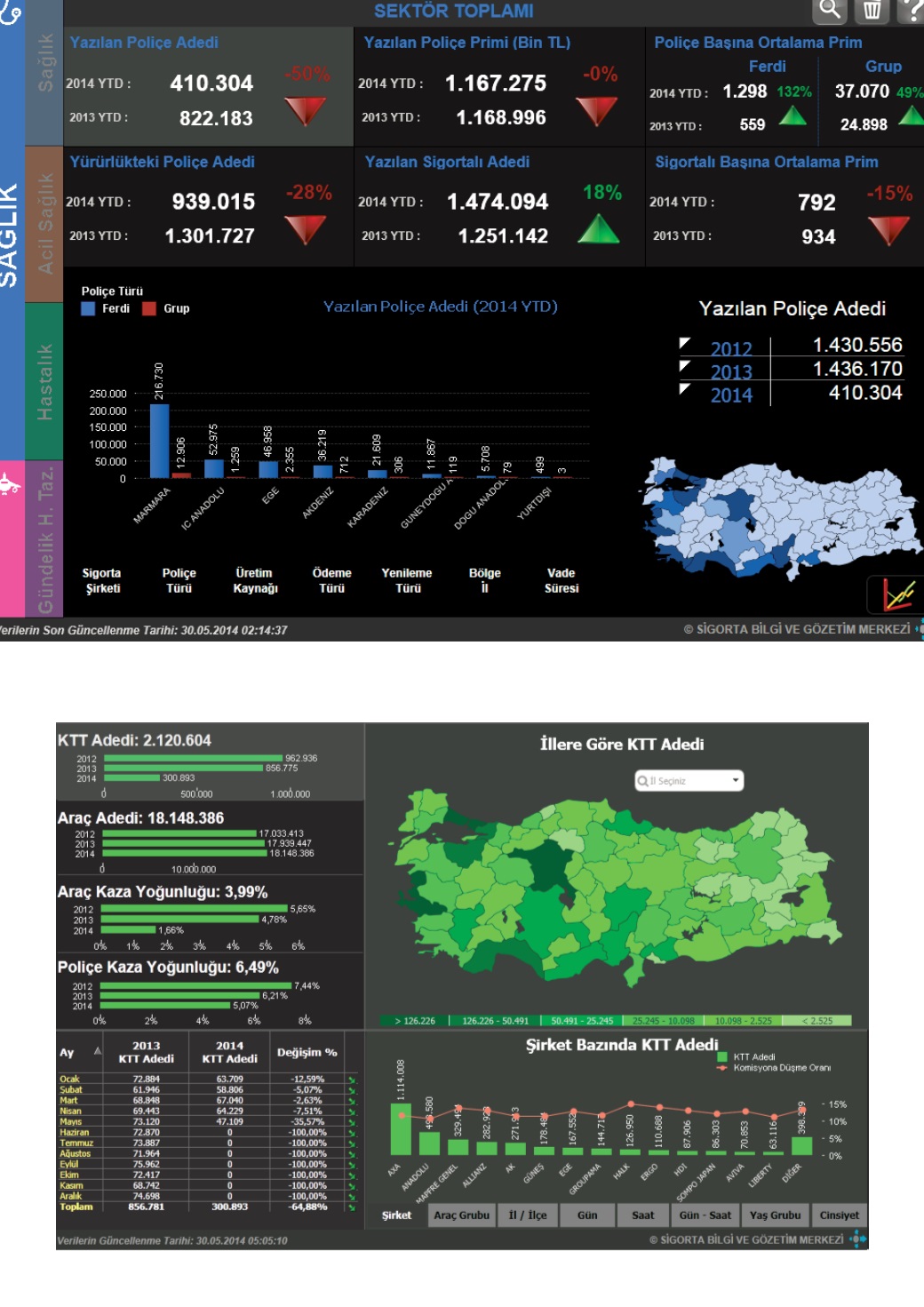Click red down arrow for Yazılan Poliçe Primi
Viewport: 924px width, 1307px height.
point(597,111)
